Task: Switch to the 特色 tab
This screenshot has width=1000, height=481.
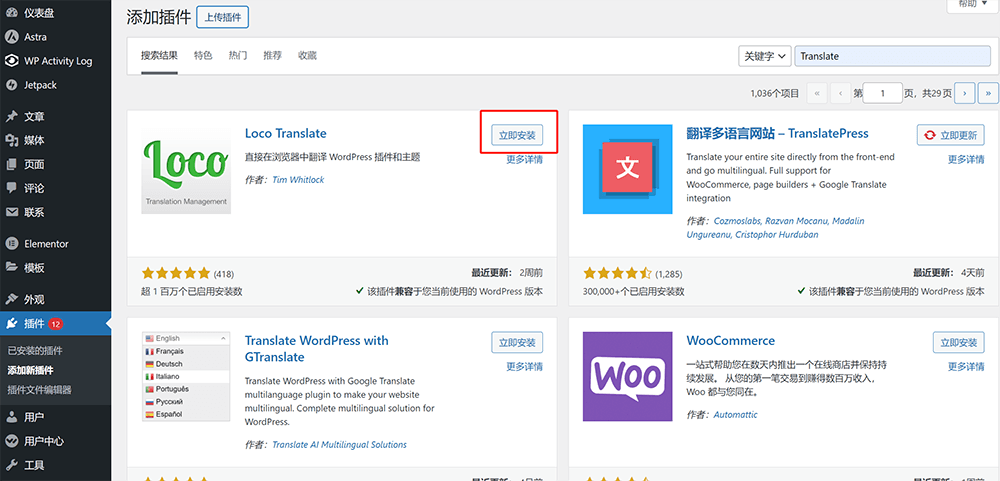Action: tap(203, 56)
